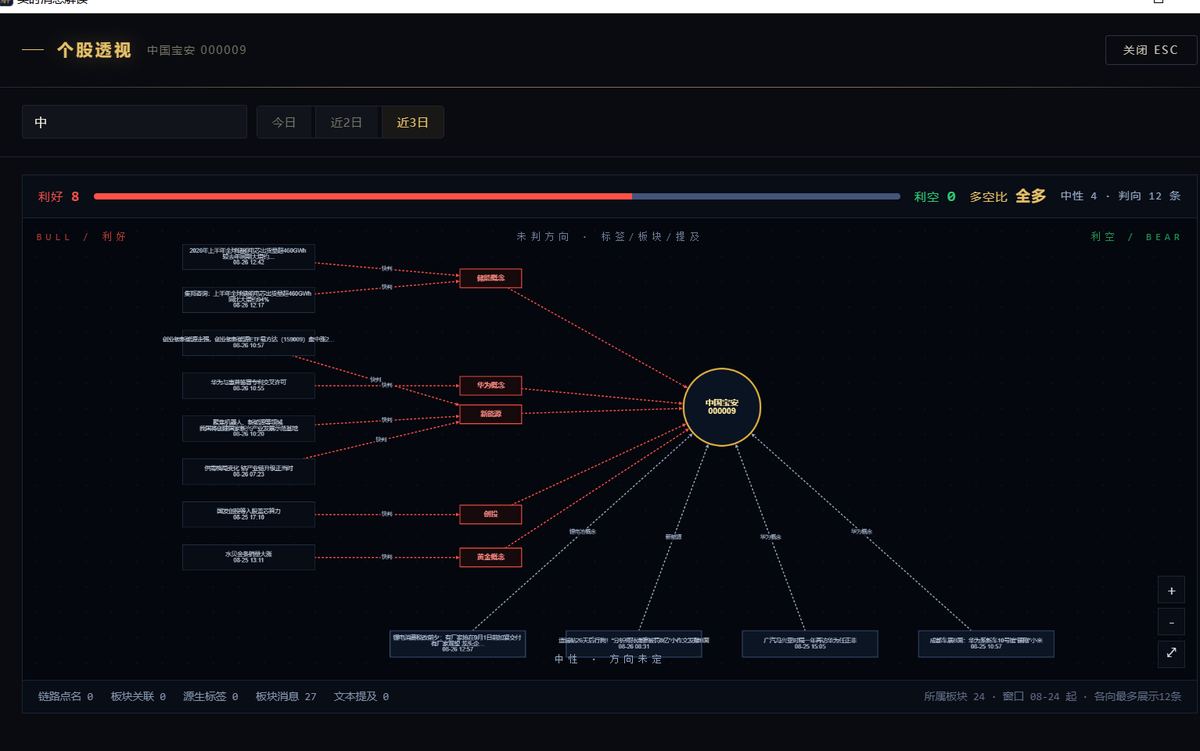This screenshot has width=1200, height=751.
Task: Select the red 新能源 tag node
Action: pos(490,413)
